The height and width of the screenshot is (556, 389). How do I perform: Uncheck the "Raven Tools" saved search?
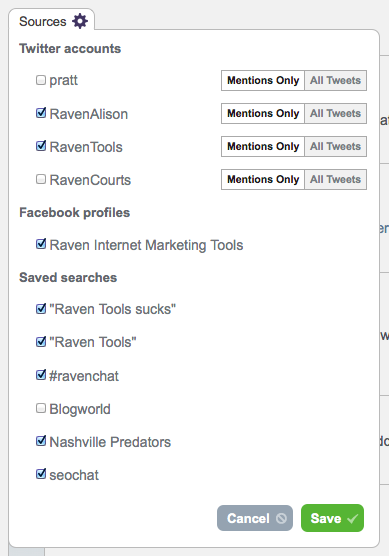coord(41,342)
